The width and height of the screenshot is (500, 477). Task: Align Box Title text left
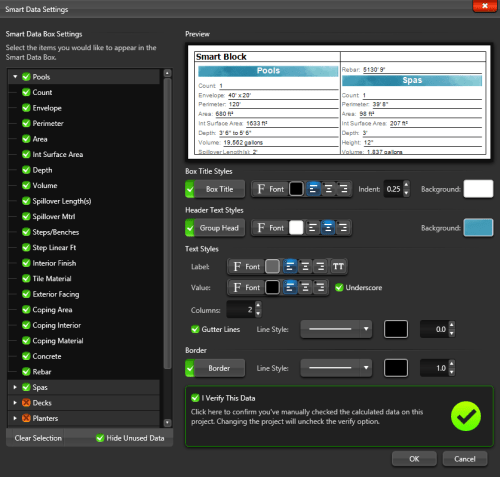[313, 189]
